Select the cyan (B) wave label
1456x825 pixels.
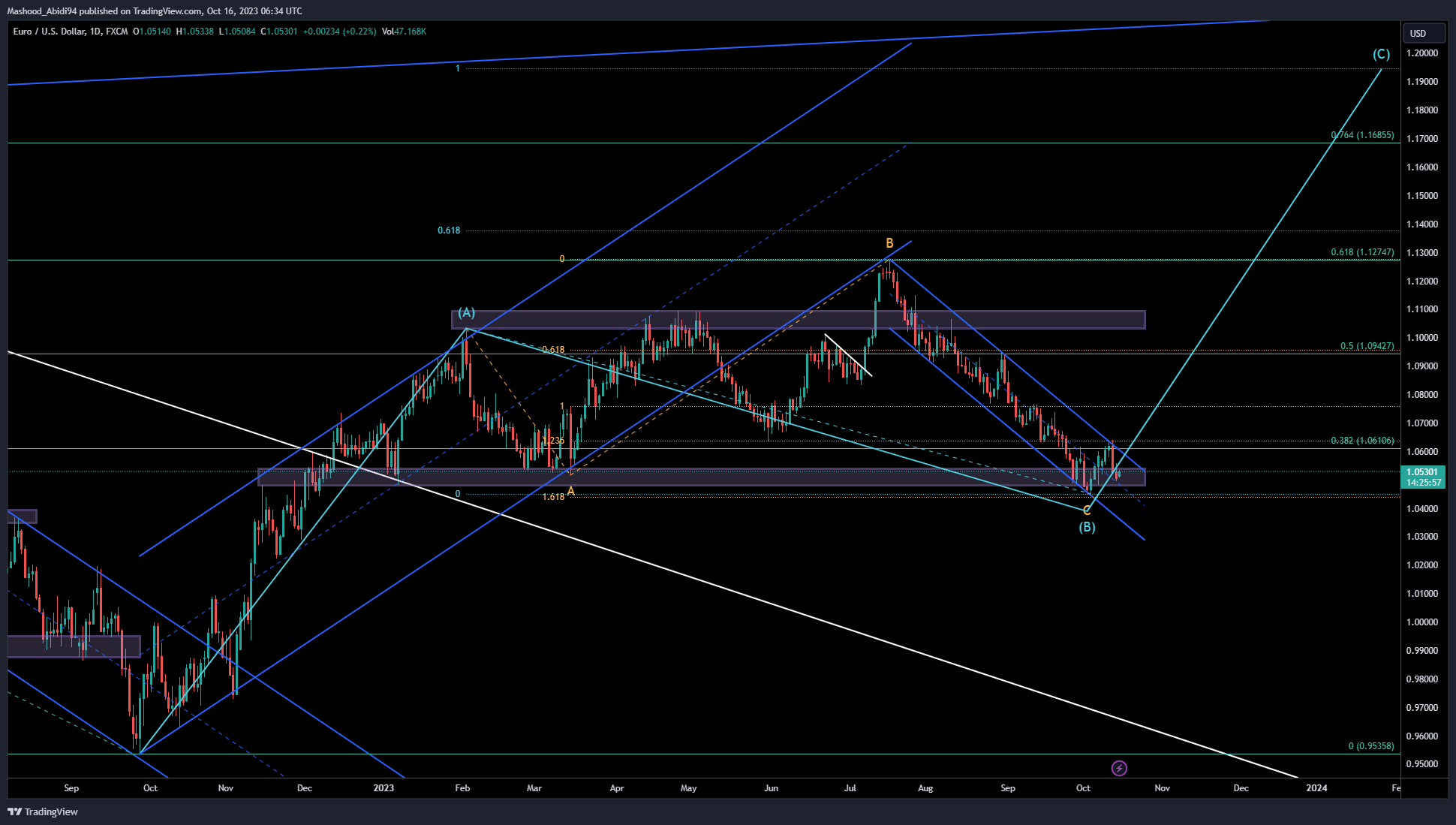tap(1087, 527)
